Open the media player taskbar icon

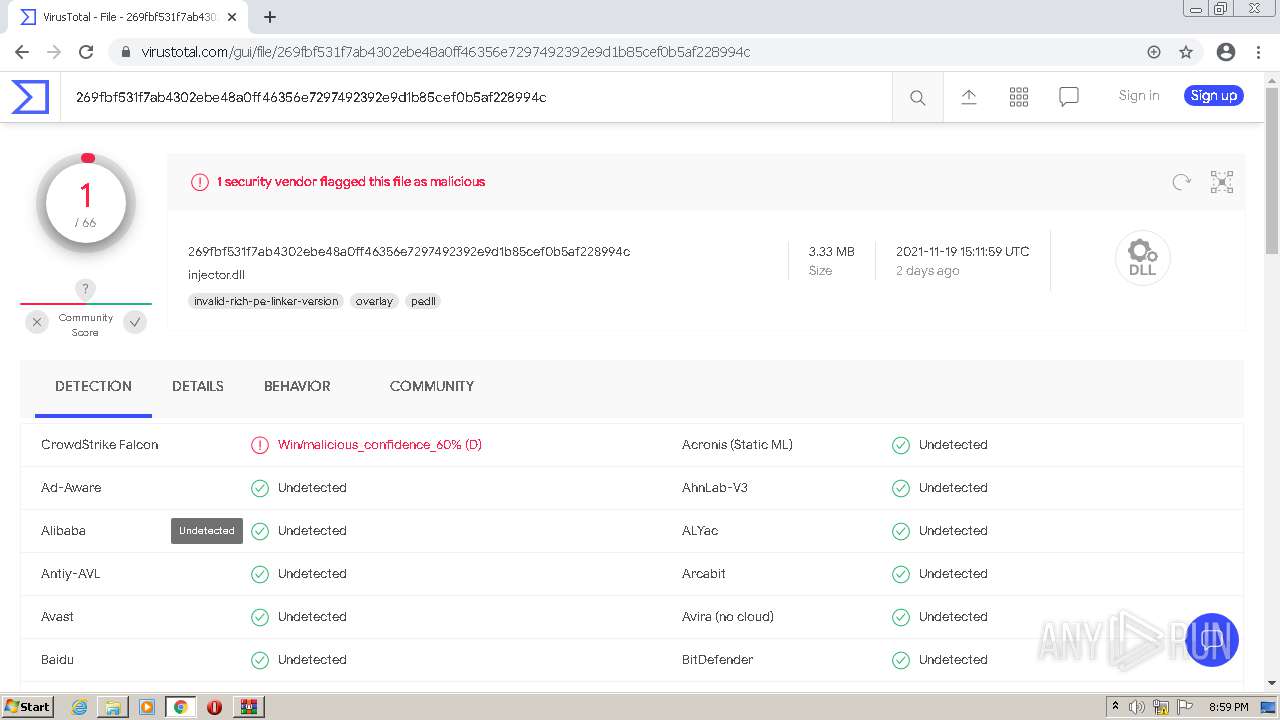click(147, 707)
